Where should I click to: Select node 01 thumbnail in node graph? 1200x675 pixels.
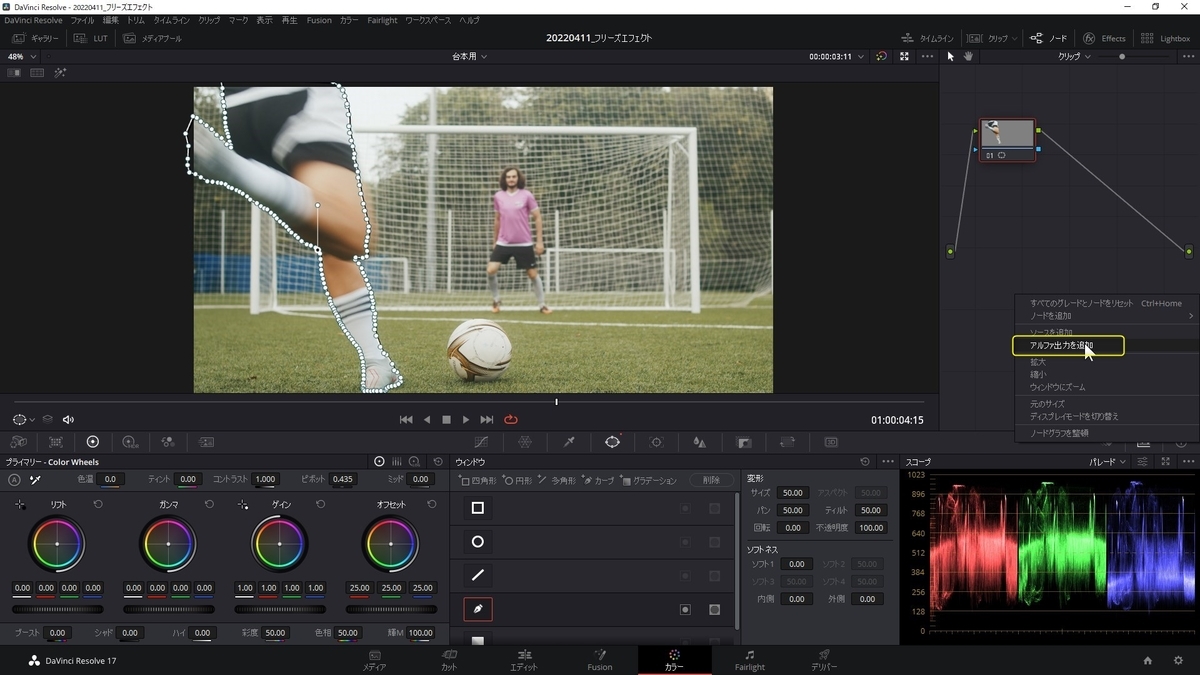(1008, 134)
